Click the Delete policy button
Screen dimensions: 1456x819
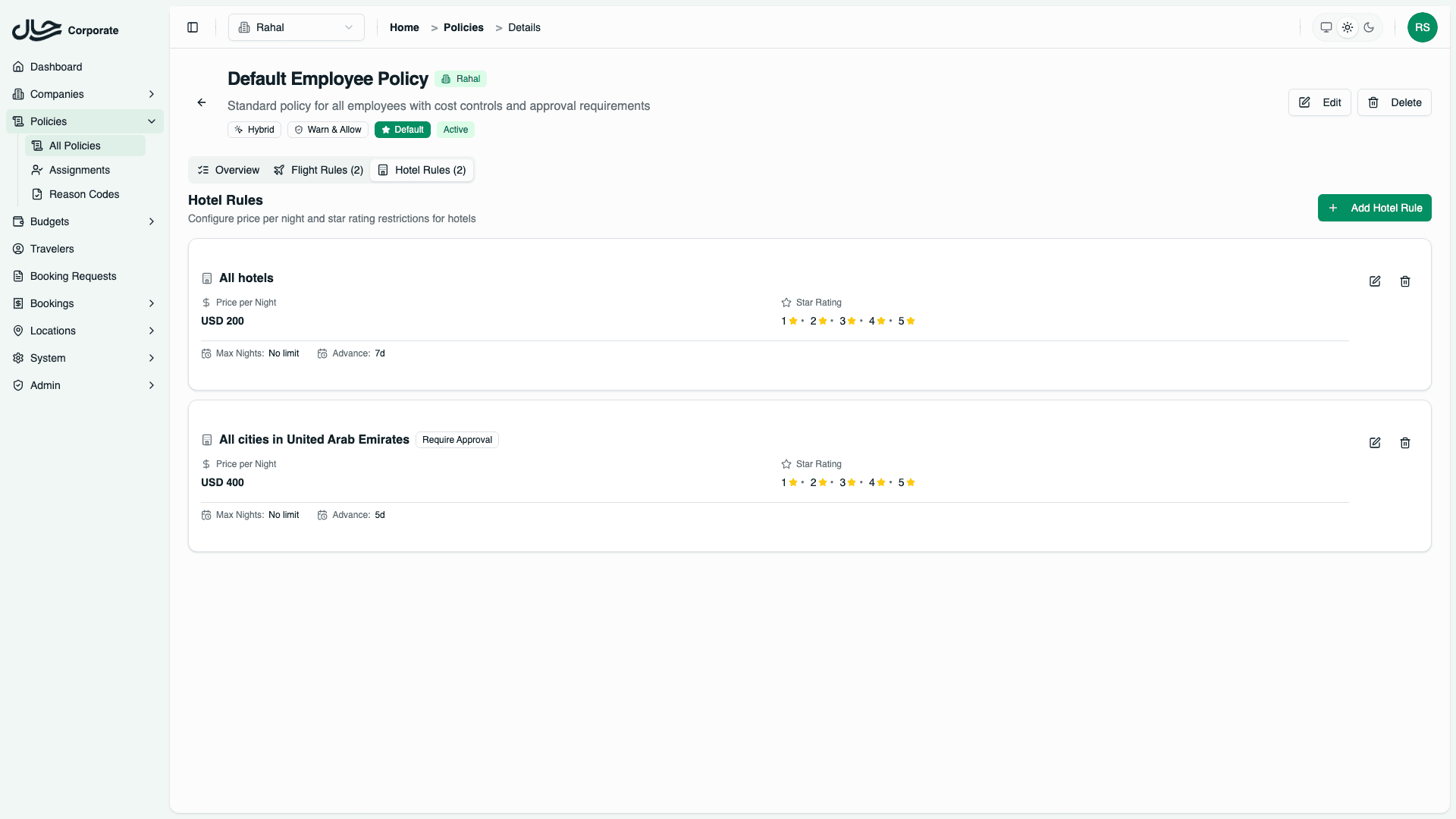[x=1394, y=102]
